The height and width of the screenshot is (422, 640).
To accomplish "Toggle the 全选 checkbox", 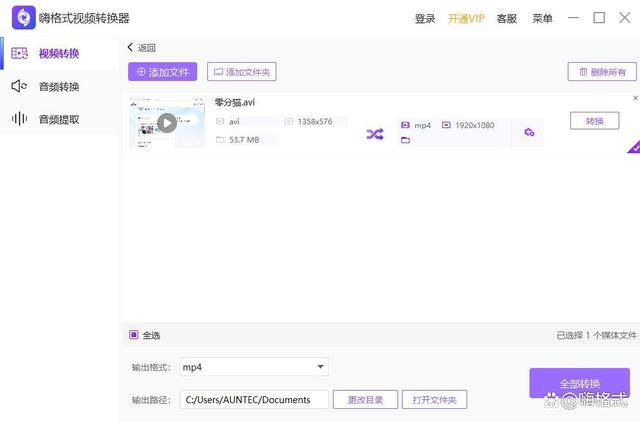I will tap(133, 335).
